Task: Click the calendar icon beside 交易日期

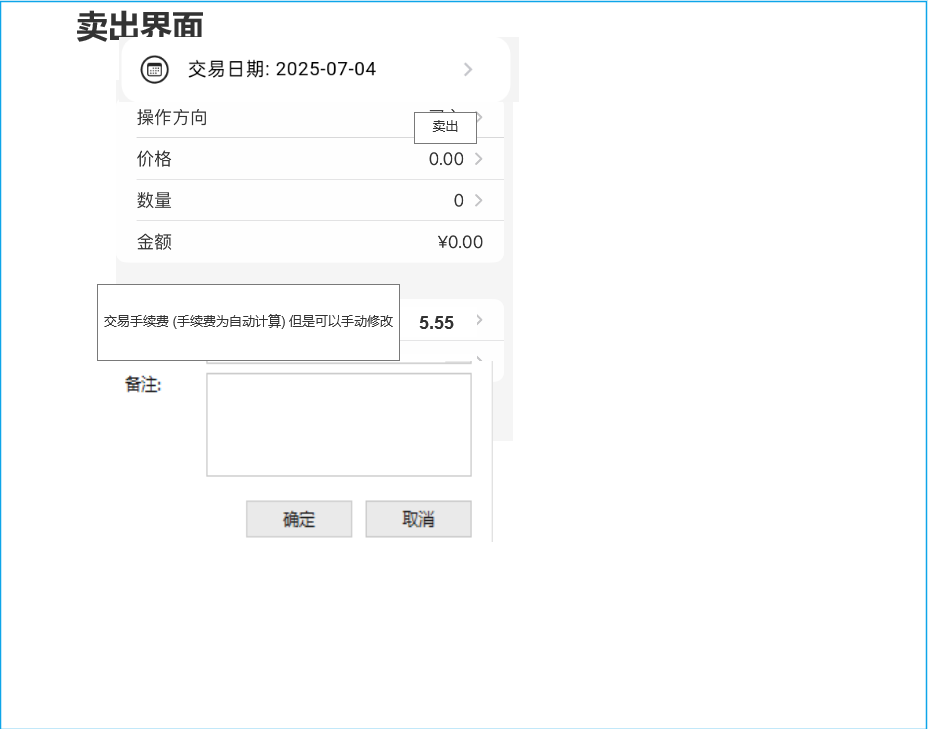Action: click(154, 69)
